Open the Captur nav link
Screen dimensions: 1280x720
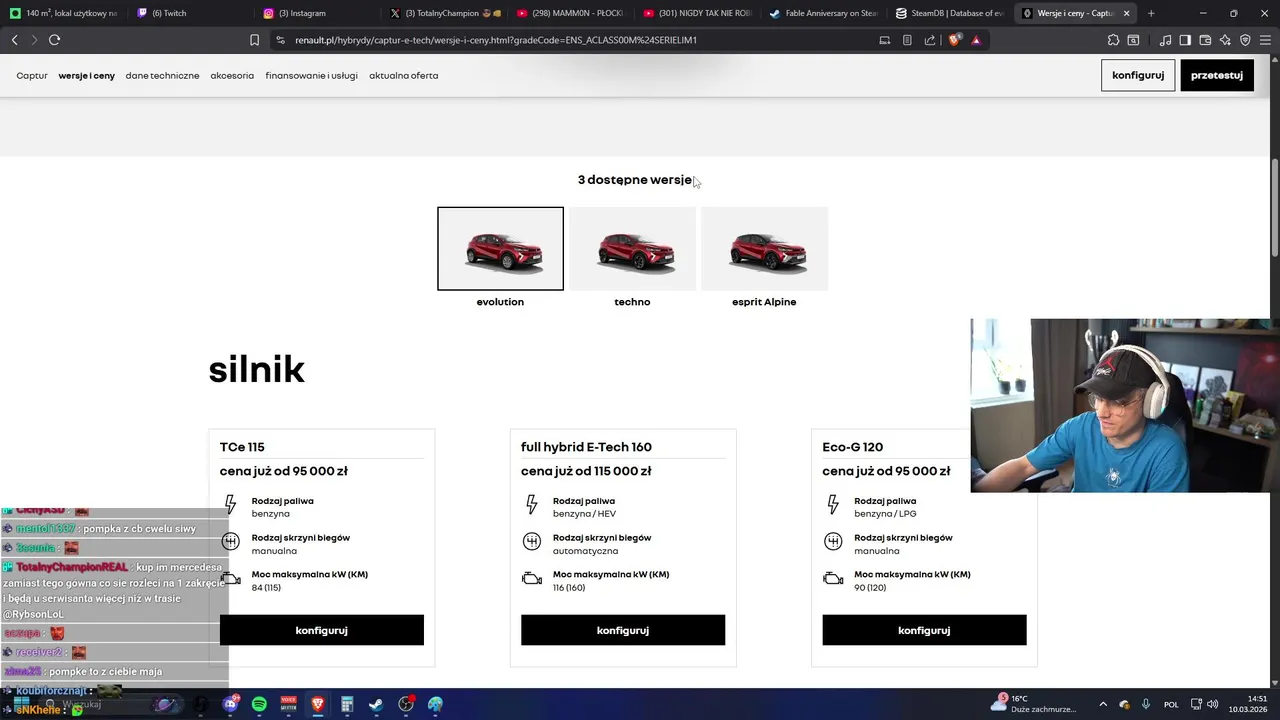coord(32,75)
